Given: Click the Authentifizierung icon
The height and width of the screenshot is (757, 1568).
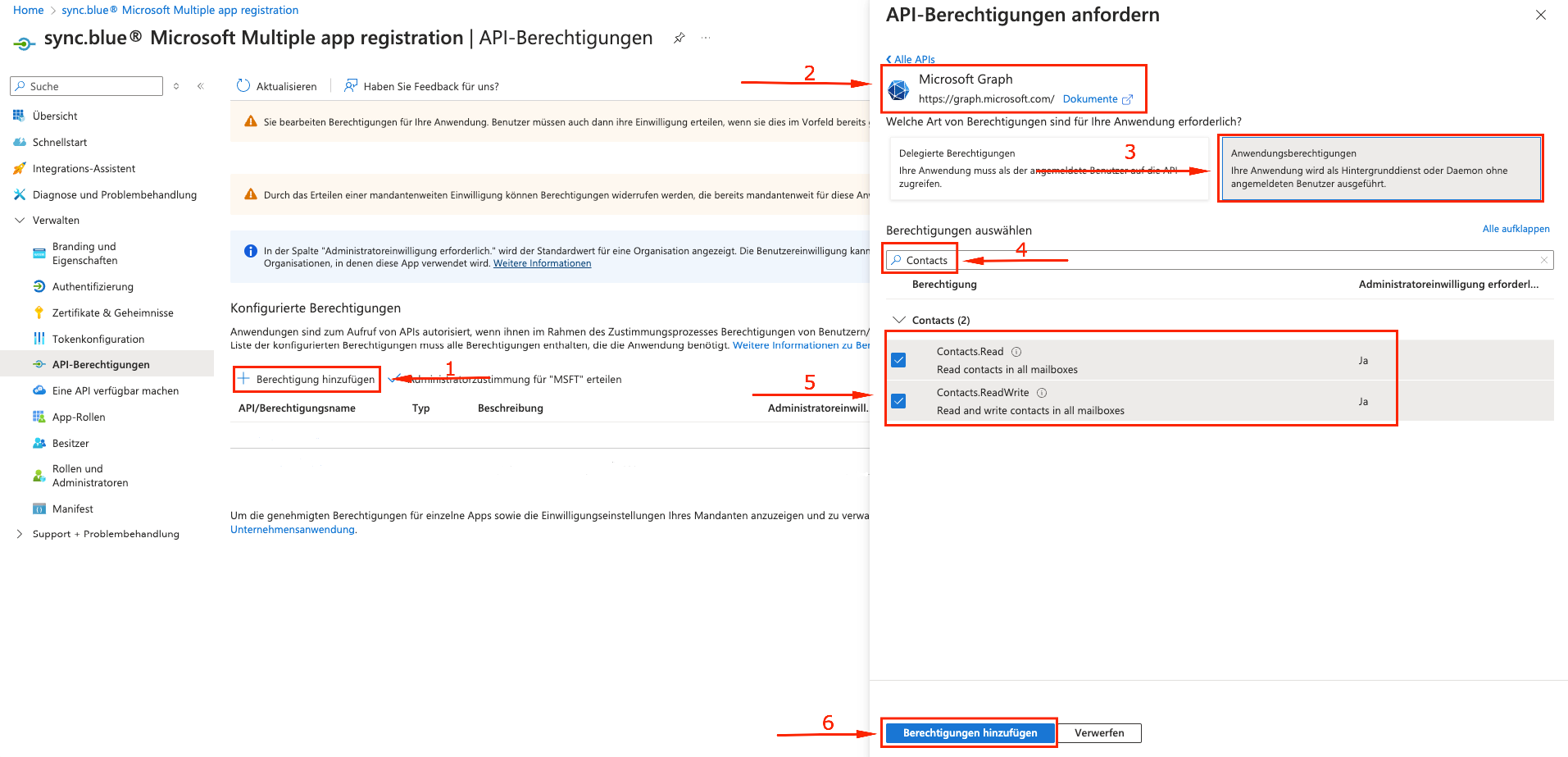Looking at the screenshot, I should pyautogui.click(x=39, y=286).
